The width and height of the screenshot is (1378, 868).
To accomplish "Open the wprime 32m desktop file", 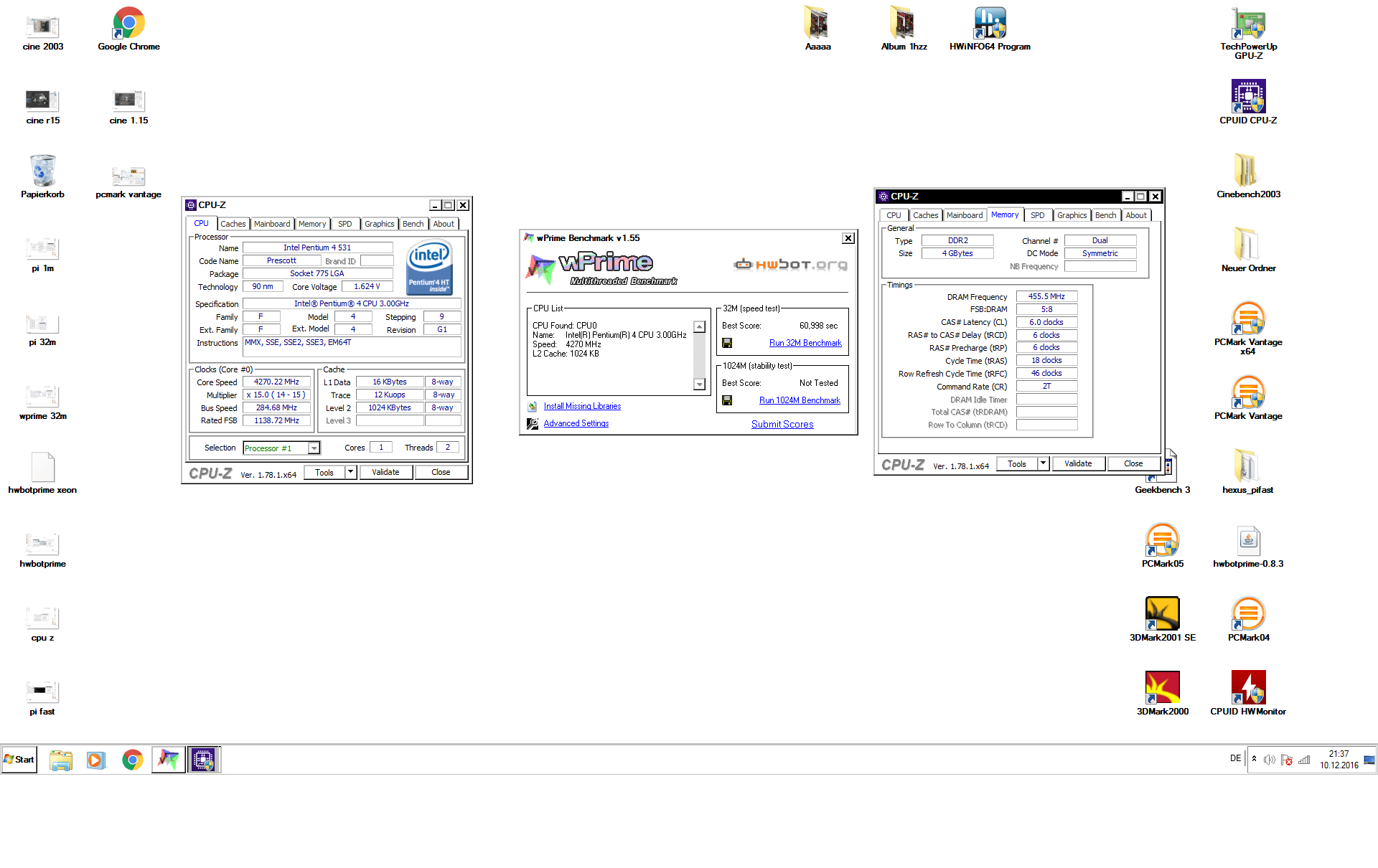I will pos(43,401).
